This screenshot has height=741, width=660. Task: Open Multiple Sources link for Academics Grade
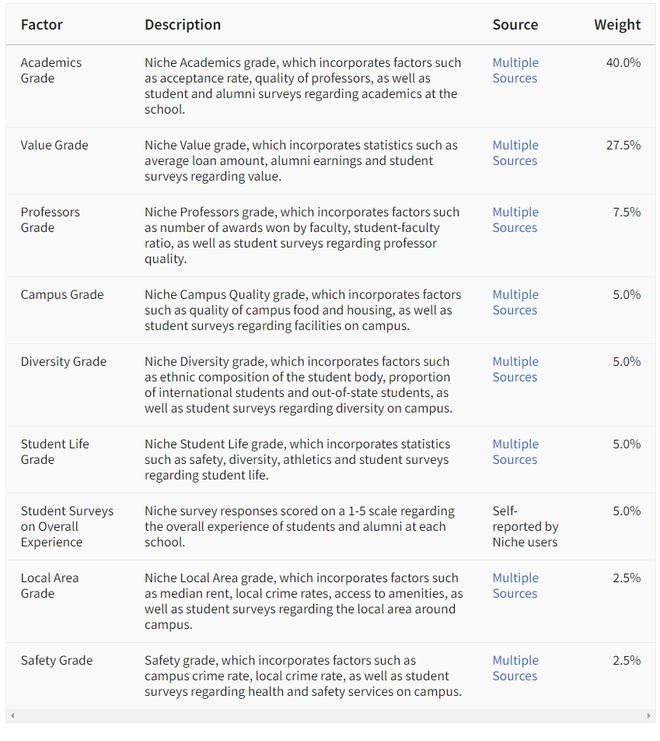515,70
